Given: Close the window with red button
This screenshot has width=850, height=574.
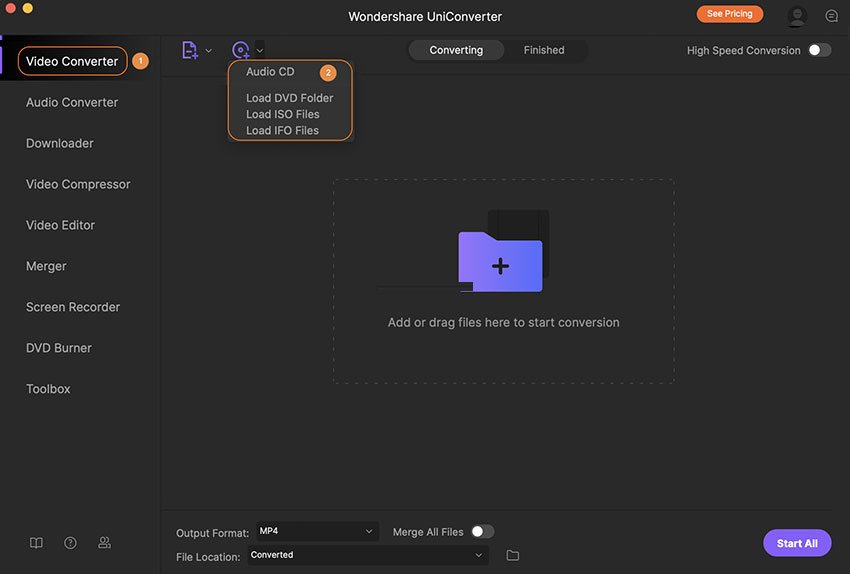Looking at the screenshot, I should tap(10, 8).
